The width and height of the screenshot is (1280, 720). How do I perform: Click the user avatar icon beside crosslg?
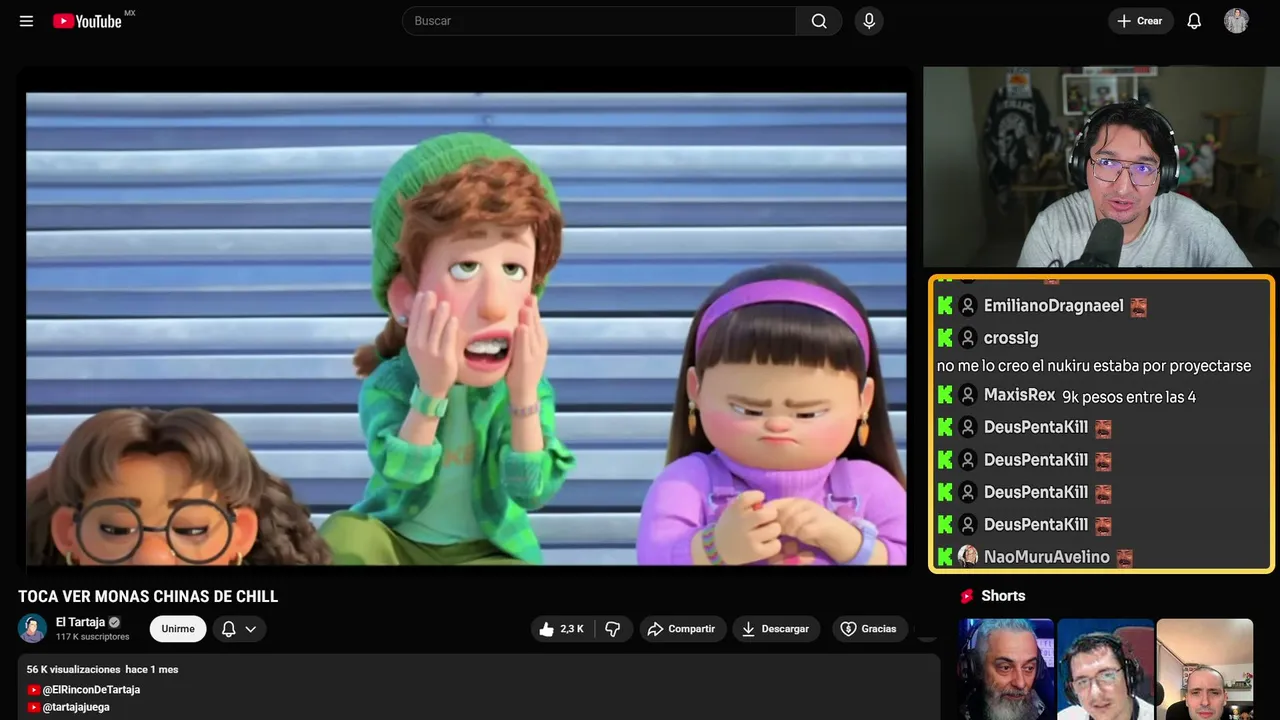(967, 338)
